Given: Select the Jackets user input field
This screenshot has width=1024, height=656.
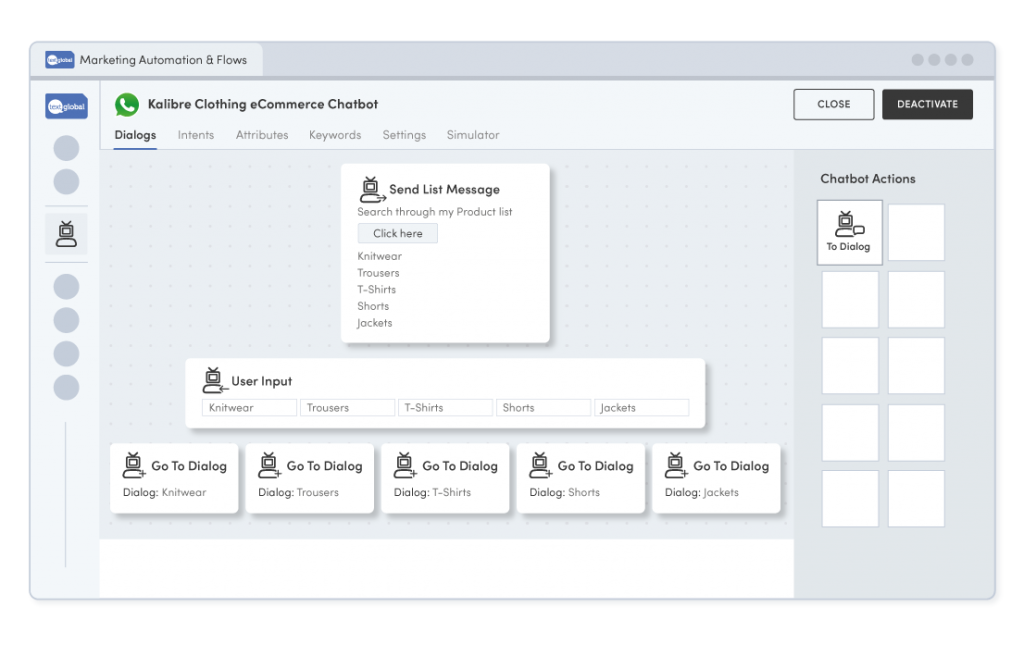Looking at the screenshot, I should 641,408.
